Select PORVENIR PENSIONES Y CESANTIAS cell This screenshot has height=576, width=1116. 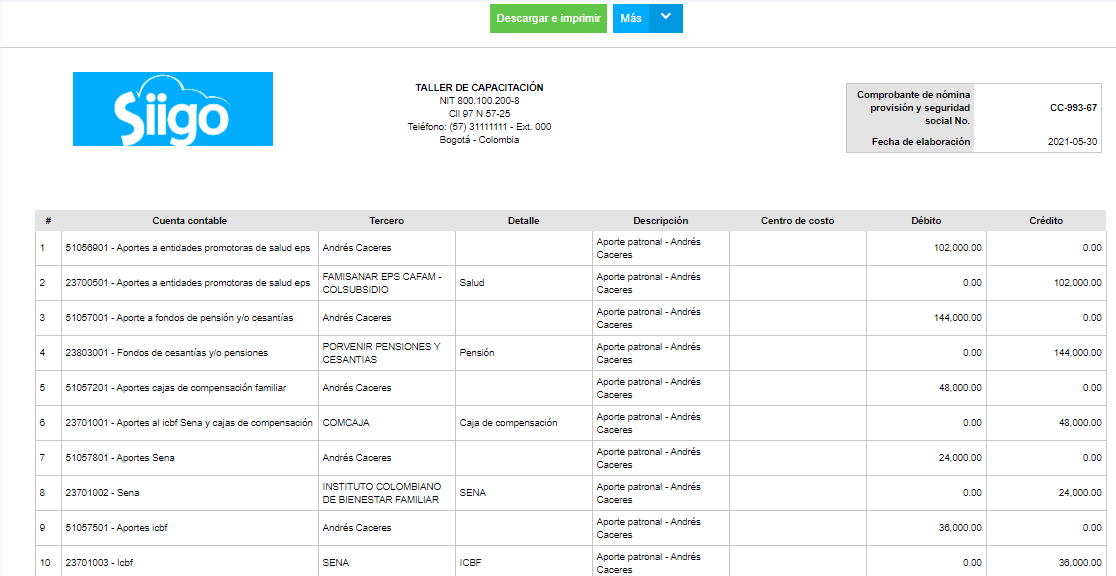[381, 353]
